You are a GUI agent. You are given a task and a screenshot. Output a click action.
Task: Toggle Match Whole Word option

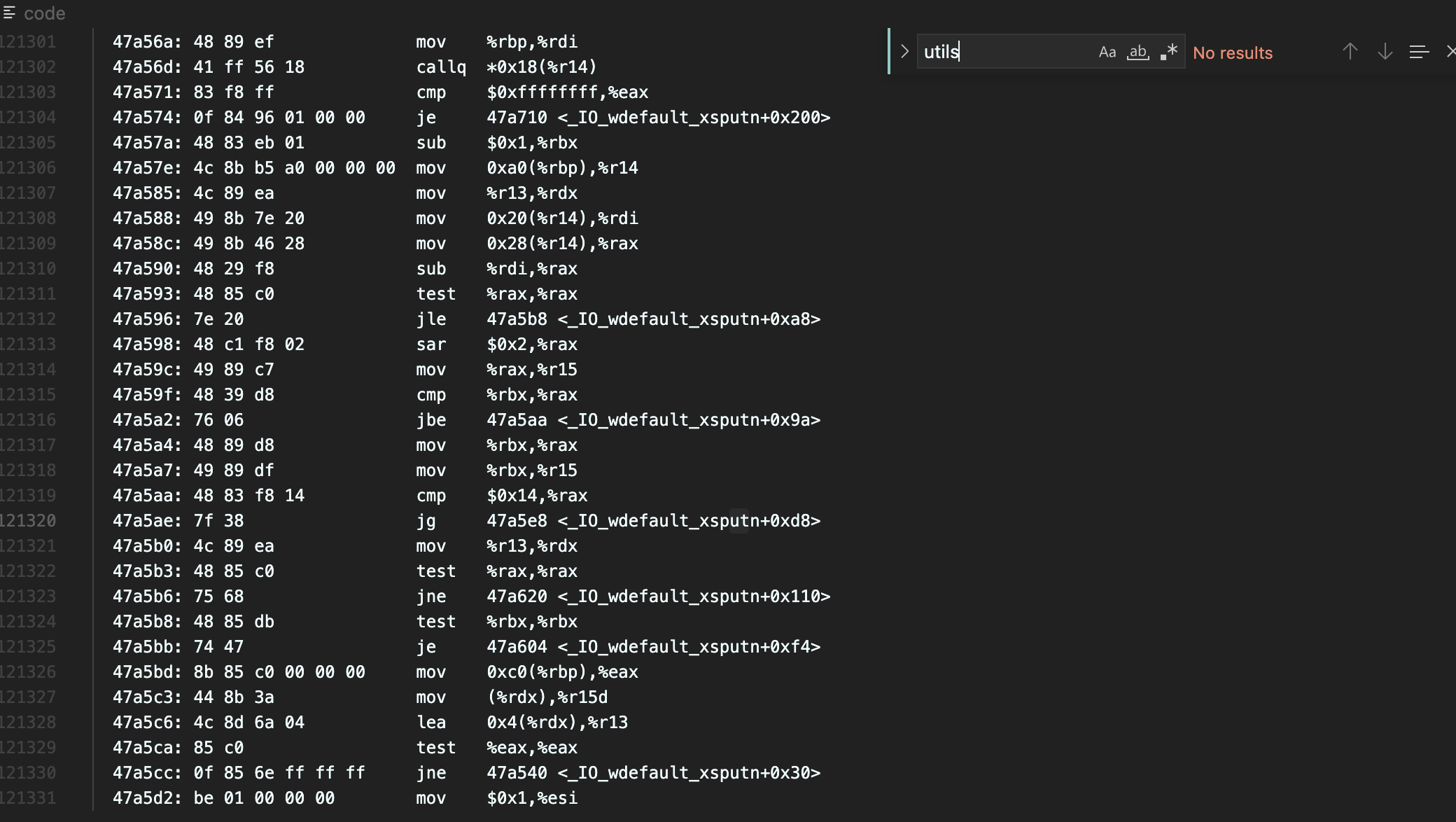click(x=1137, y=52)
